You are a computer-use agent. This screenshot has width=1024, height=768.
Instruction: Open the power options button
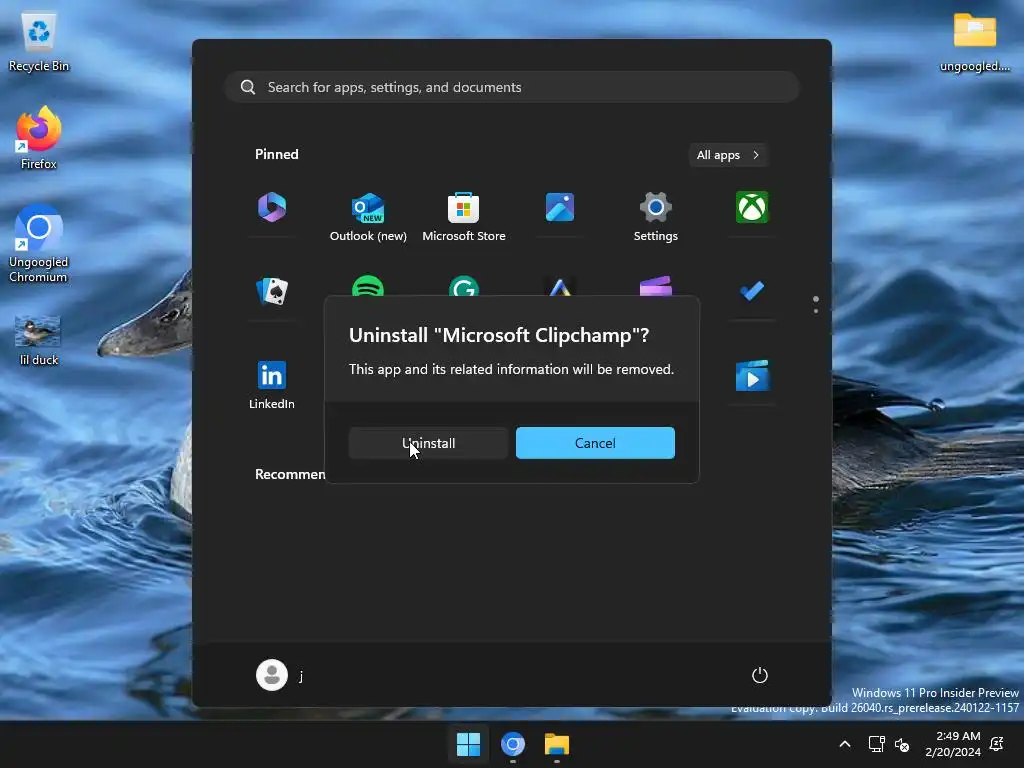[760, 675]
